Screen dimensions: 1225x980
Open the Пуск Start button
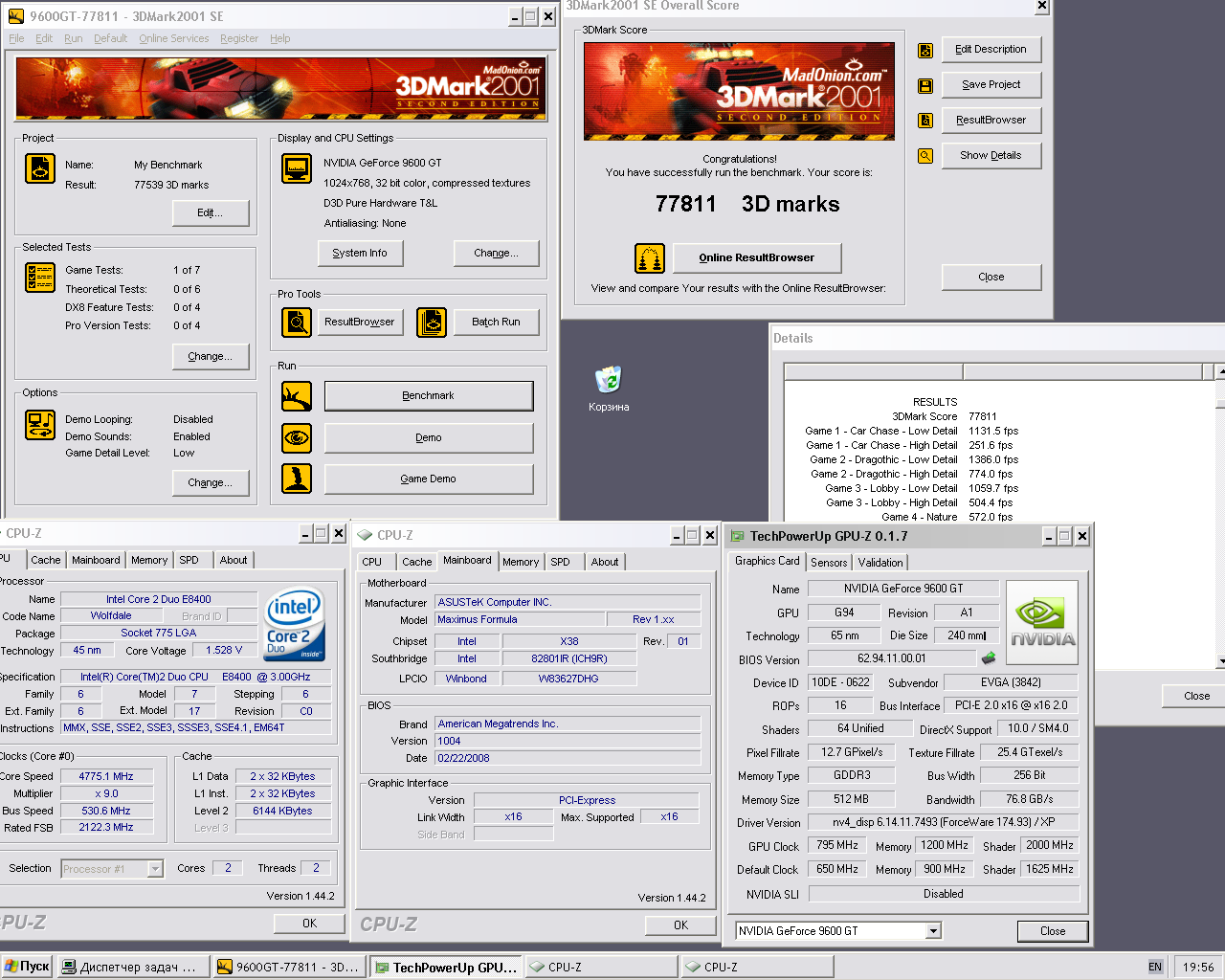[x=27, y=967]
